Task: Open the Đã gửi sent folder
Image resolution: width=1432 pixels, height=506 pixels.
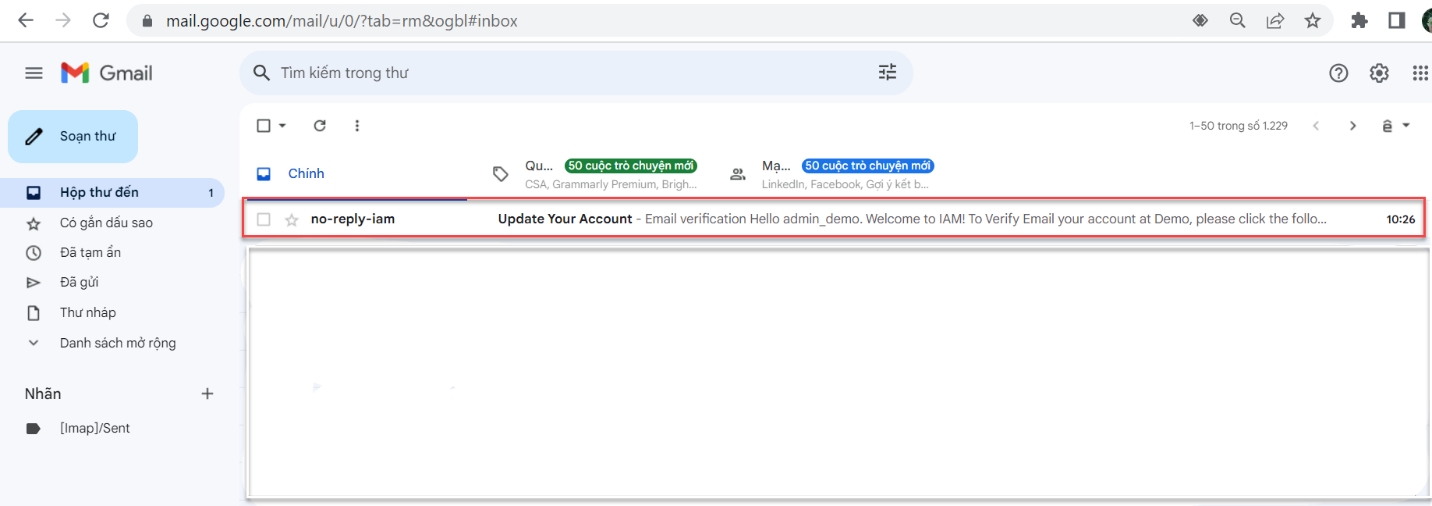Action: click(x=79, y=282)
